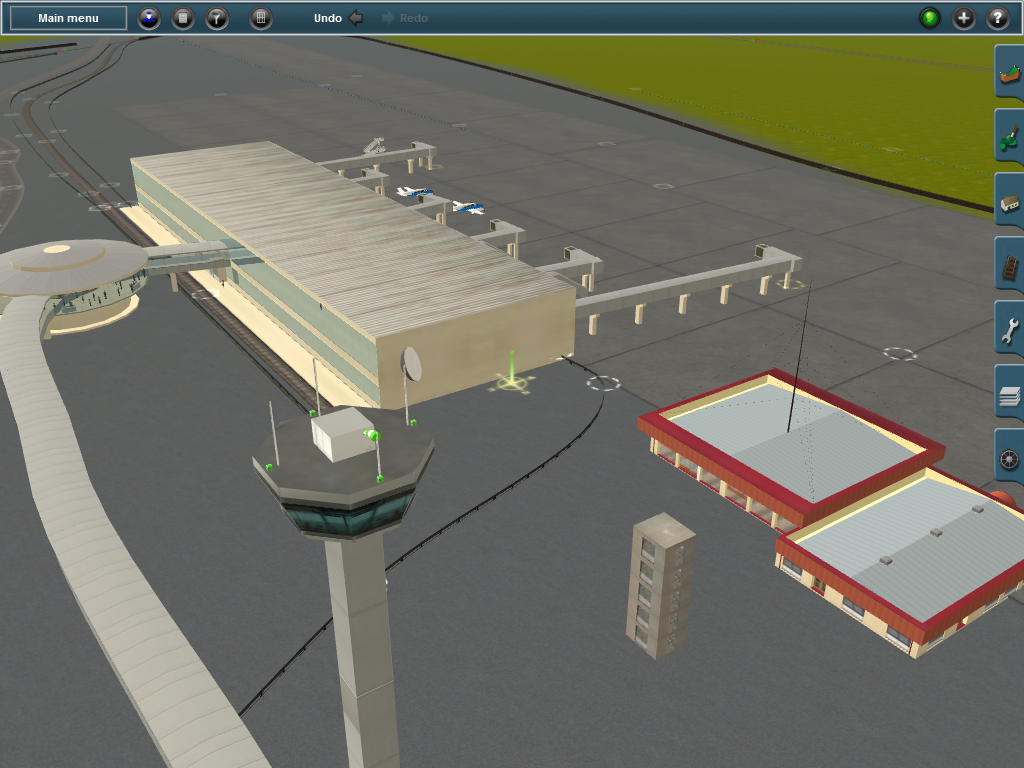Click the driver figure icon in top toolbar
The image size is (1024, 768).
149,18
